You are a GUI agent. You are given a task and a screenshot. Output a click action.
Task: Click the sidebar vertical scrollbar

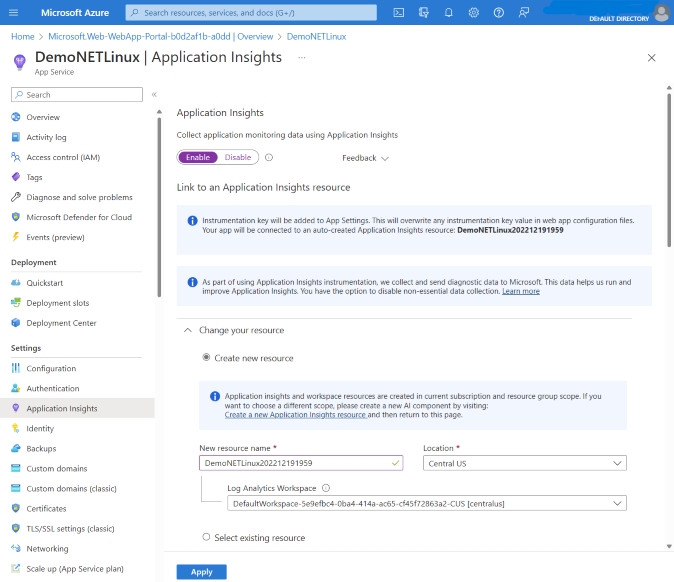click(x=159, y=206)
